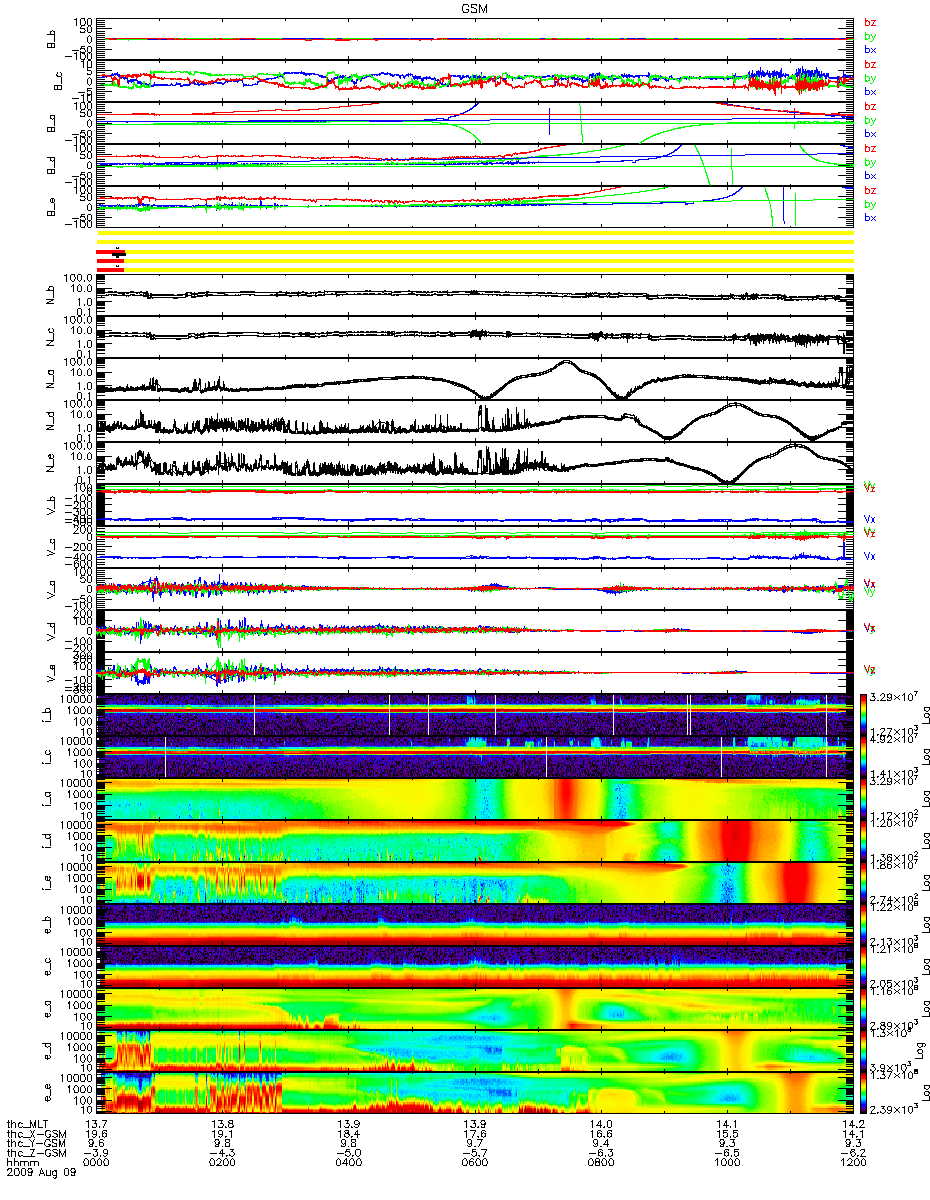Viewport: 930px width, 1200px height.
Task: Click the i_a ion spectrogram panel
Action: point(475,798)
